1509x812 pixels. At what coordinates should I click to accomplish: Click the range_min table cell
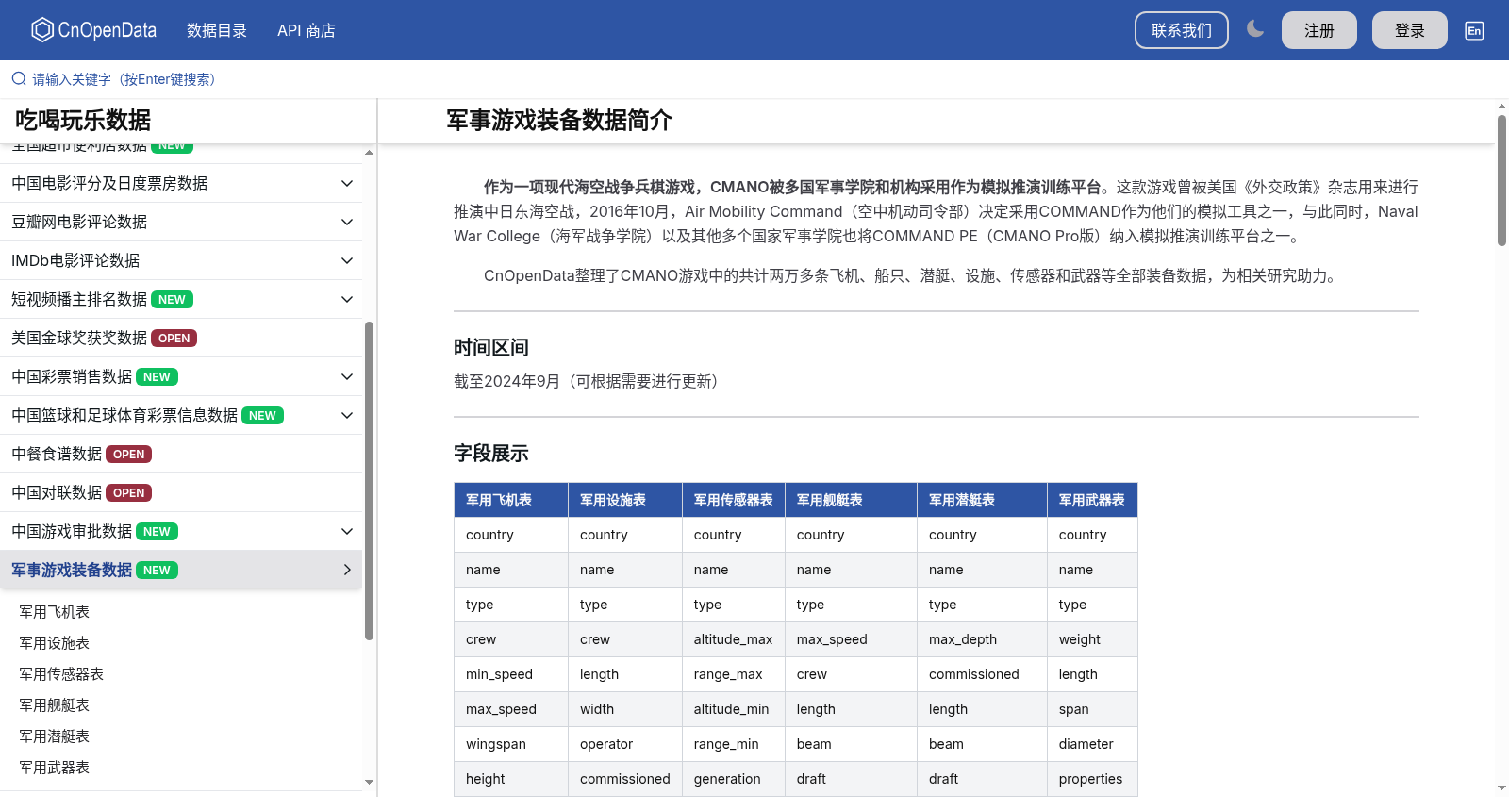tap(734, 744)
